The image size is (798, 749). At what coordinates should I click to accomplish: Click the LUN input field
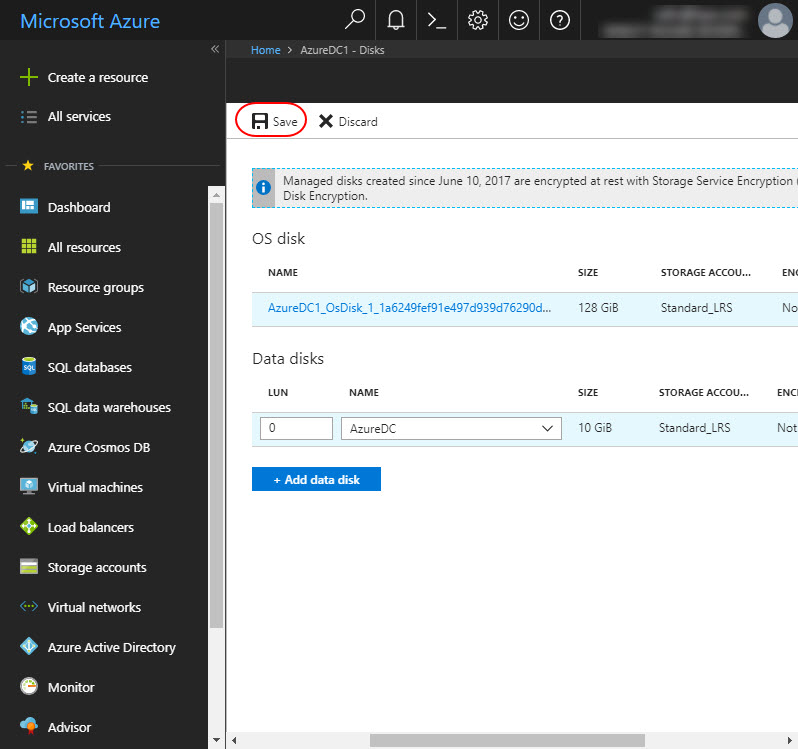click(x=296, y=428)
